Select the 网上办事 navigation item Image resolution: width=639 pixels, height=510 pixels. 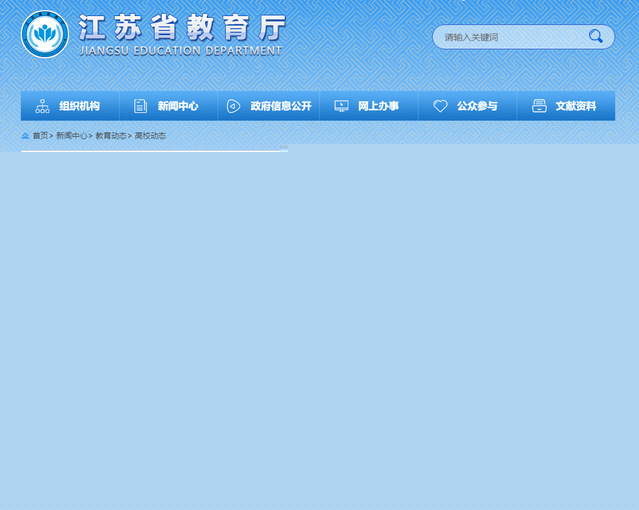point(379,106)
